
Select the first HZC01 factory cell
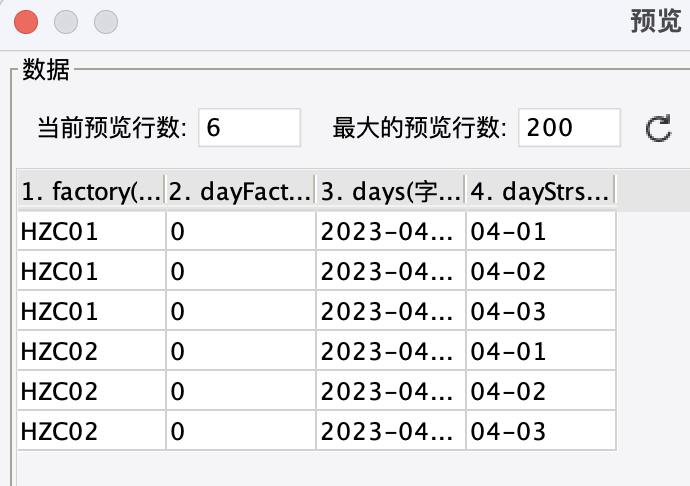click(91, 231)
